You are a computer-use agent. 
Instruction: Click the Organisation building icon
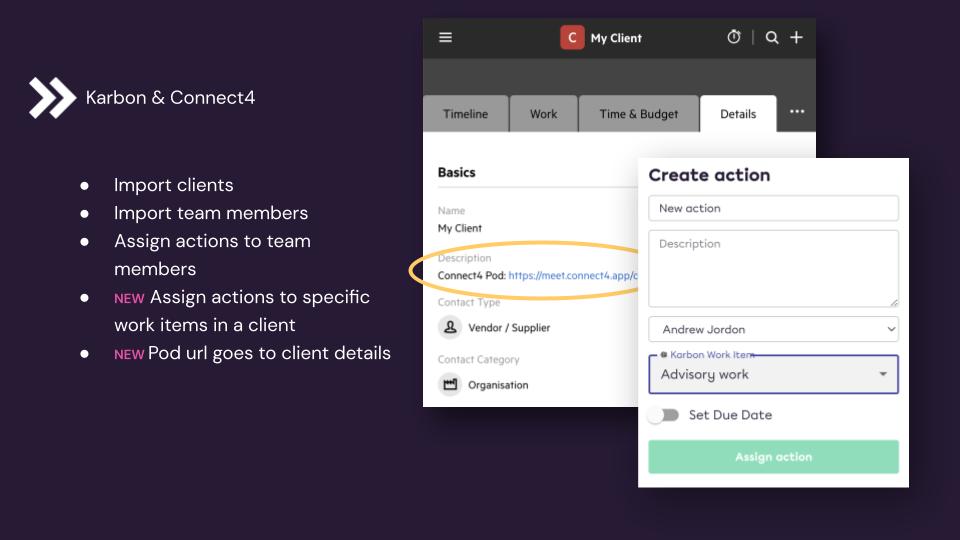[449, 384]
